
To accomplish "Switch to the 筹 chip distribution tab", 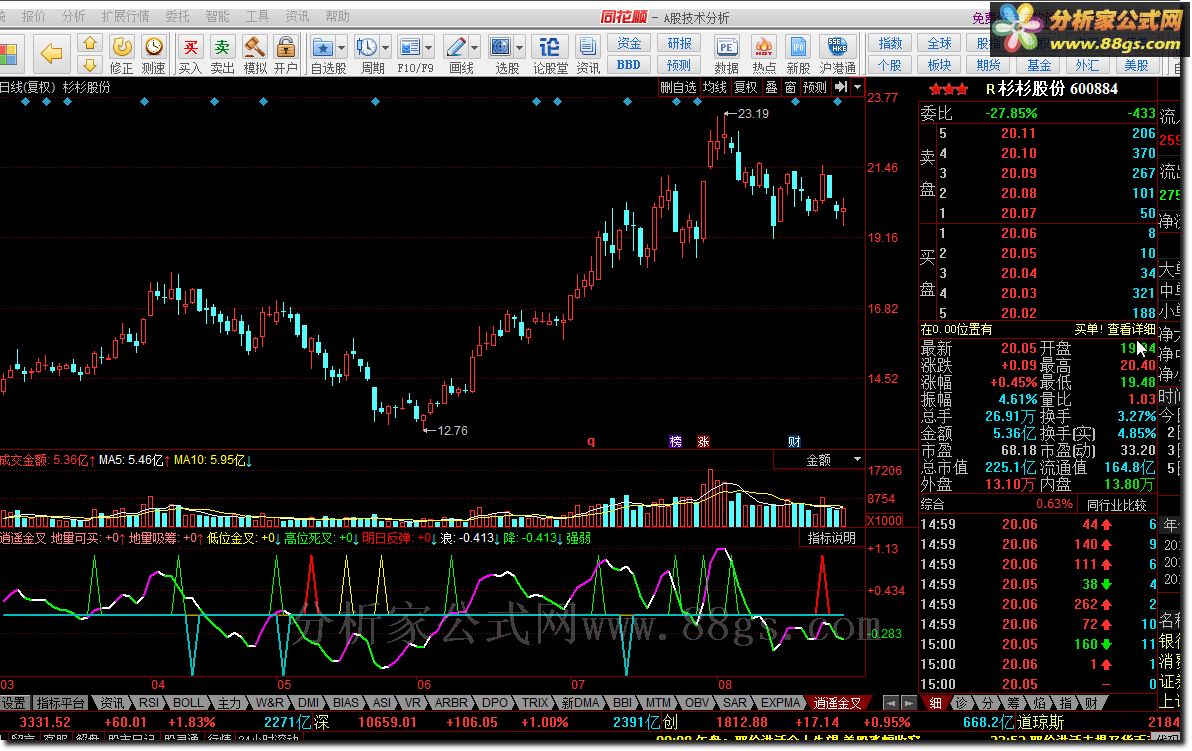I will pos(1013,703).
